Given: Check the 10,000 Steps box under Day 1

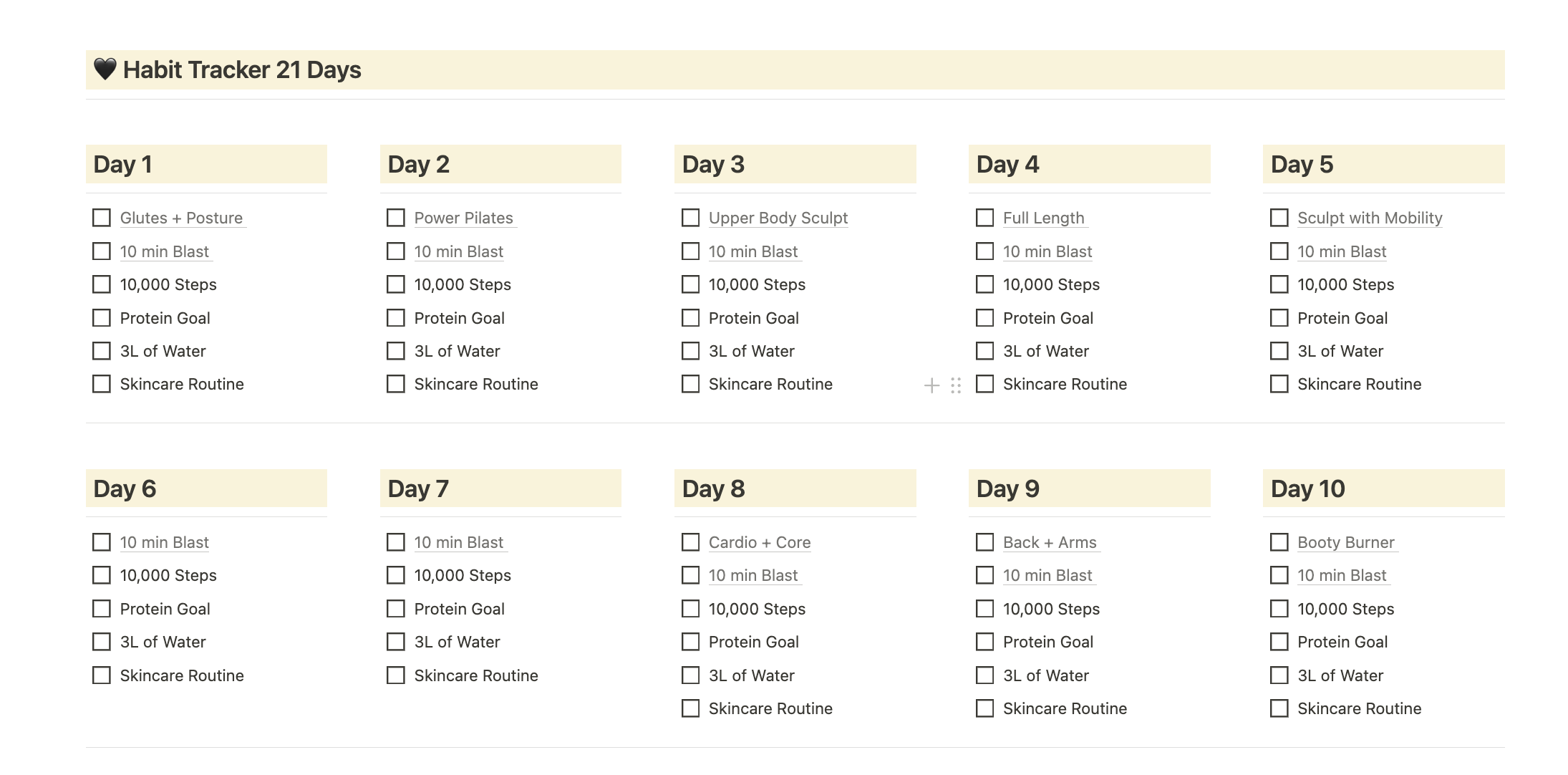Looking at the screenshot, I should coord(100,284).
